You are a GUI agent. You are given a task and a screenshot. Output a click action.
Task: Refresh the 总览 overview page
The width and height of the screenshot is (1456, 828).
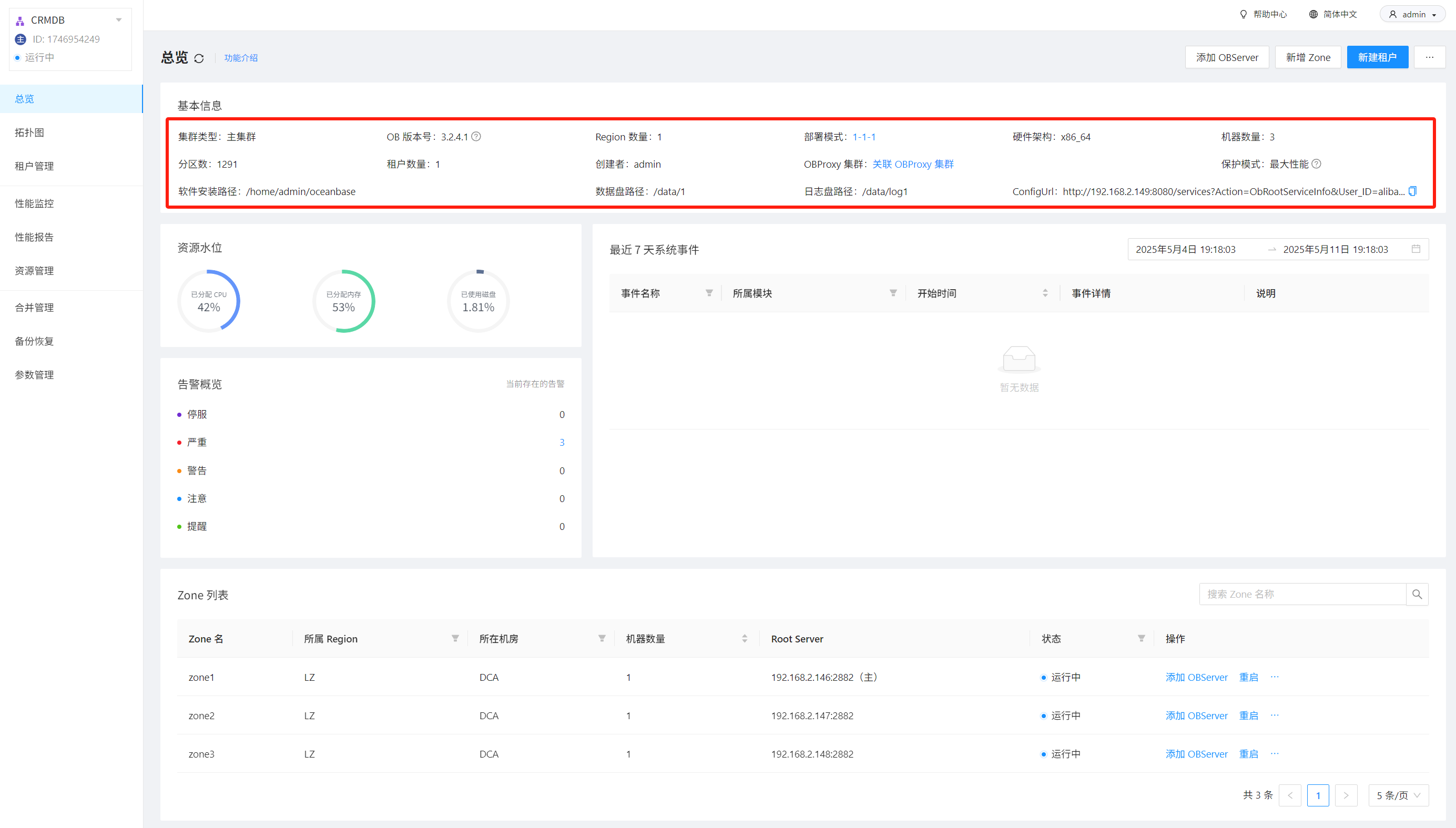(x=199, y=58)
